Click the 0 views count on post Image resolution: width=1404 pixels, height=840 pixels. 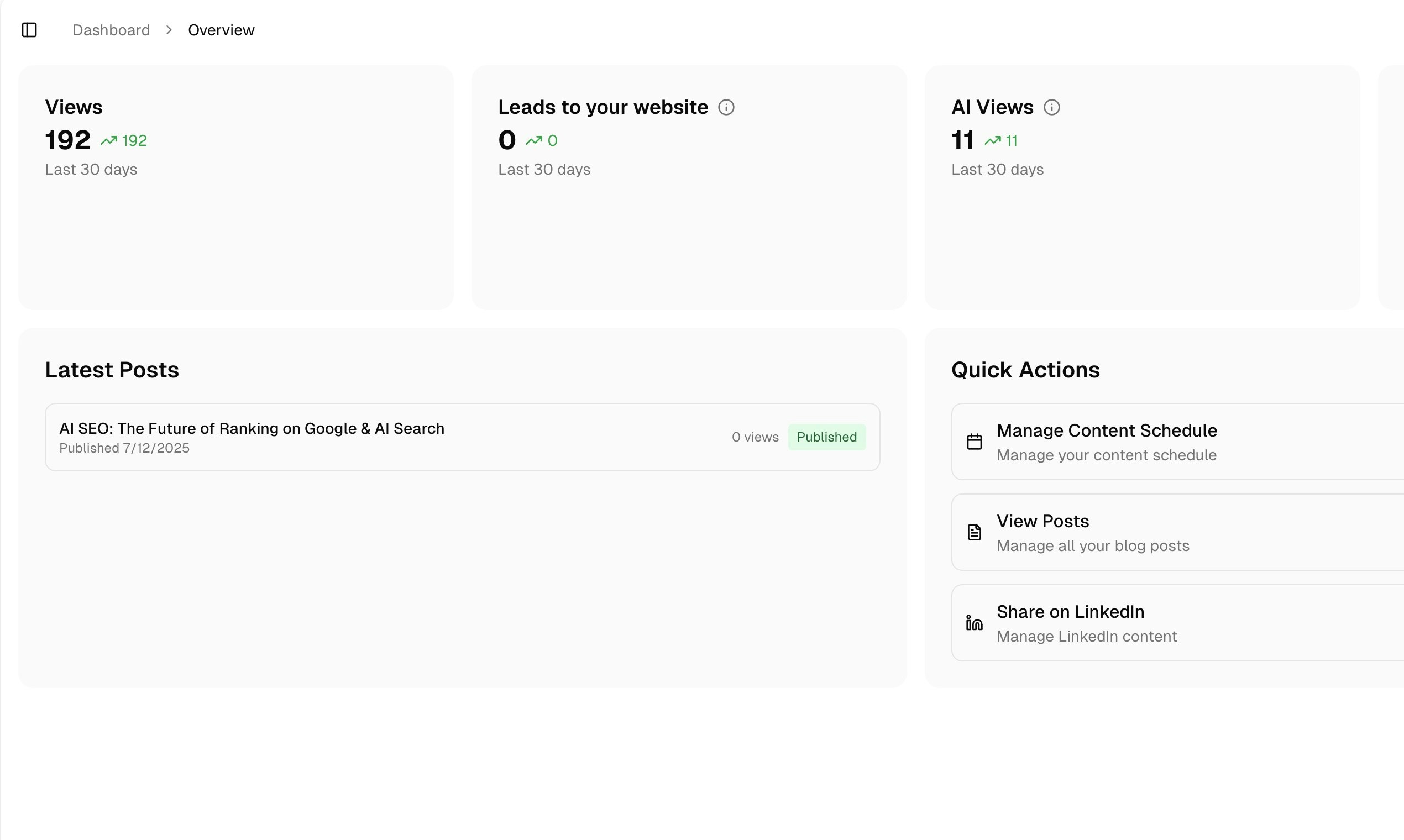[755, 437]
